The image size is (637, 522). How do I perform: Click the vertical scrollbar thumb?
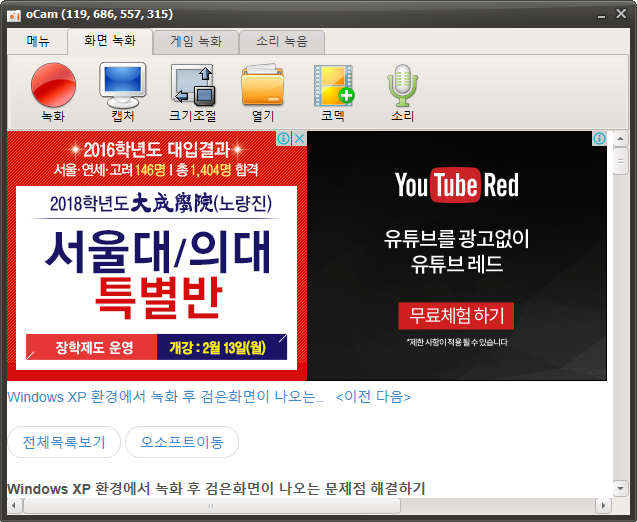pyautogui.click(x=620, y=161)
